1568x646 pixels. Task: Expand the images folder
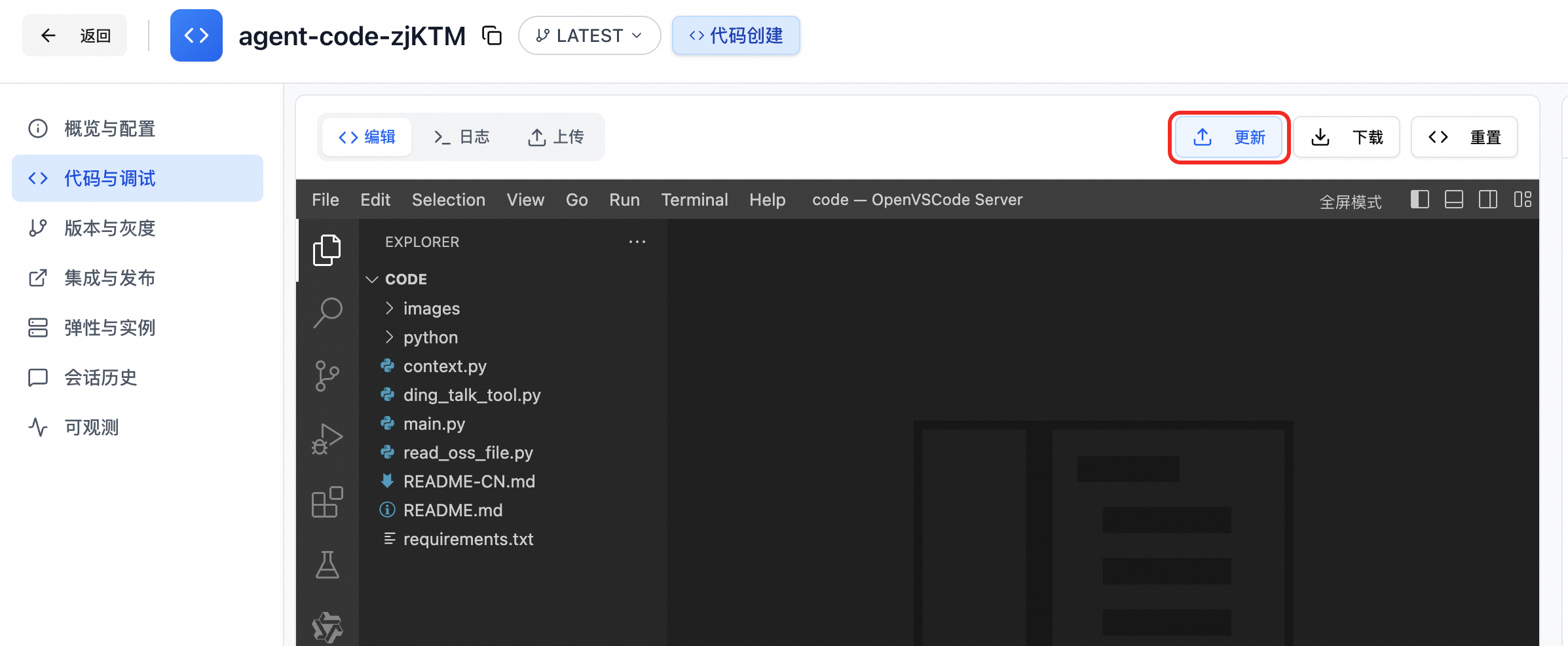pyautogui.click(x=513, y=308)
